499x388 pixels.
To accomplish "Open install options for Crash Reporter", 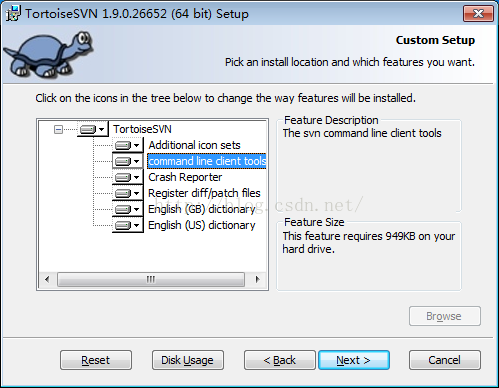I will coord(128,177).
